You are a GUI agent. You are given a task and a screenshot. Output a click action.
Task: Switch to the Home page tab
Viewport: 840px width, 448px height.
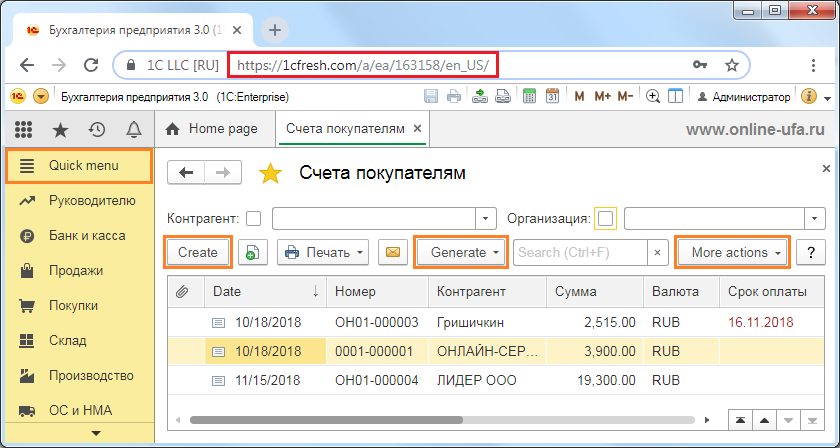coord(212,129)
